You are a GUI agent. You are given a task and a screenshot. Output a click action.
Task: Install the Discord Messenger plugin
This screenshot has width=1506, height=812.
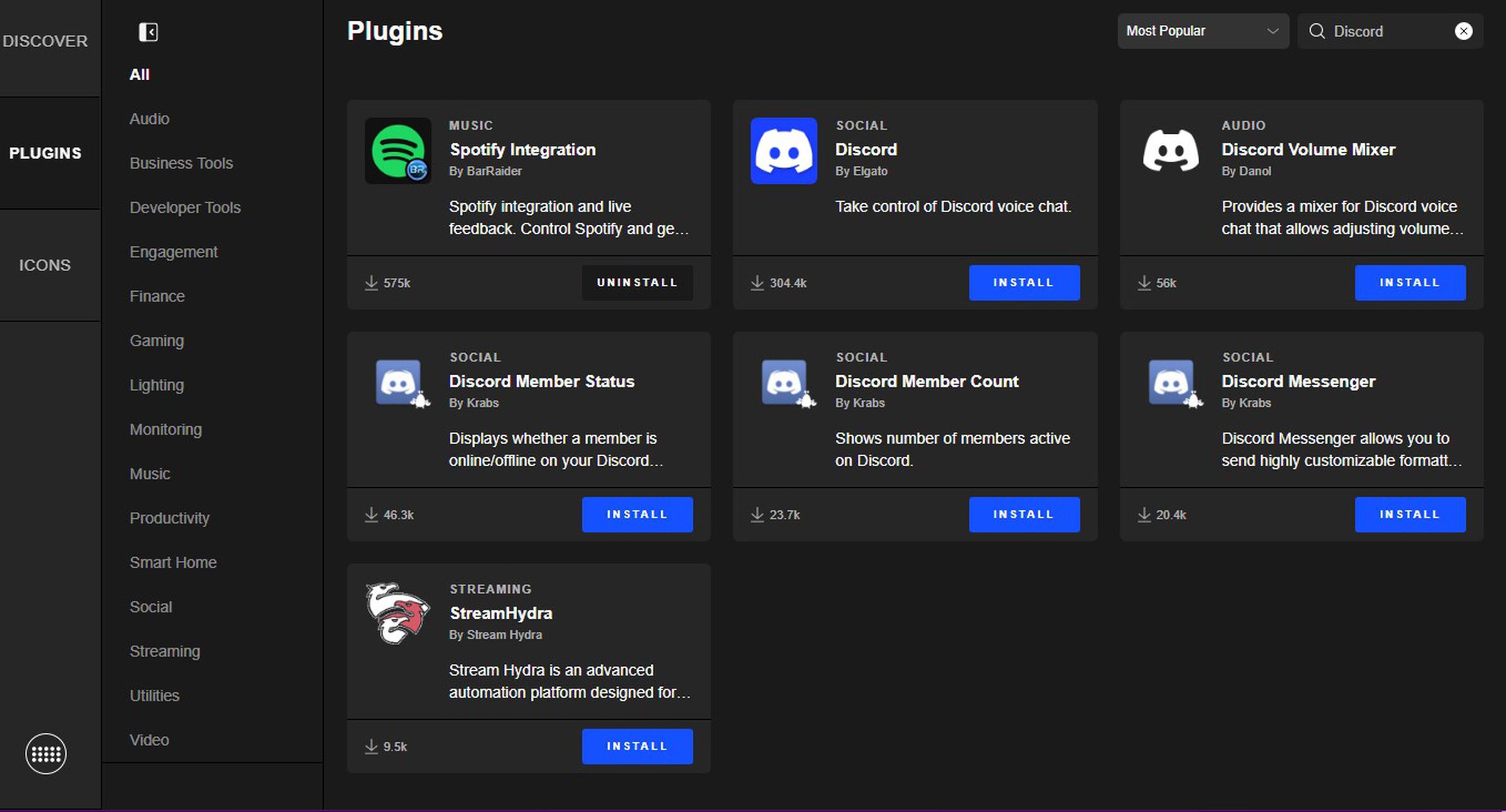point(1410,515)
